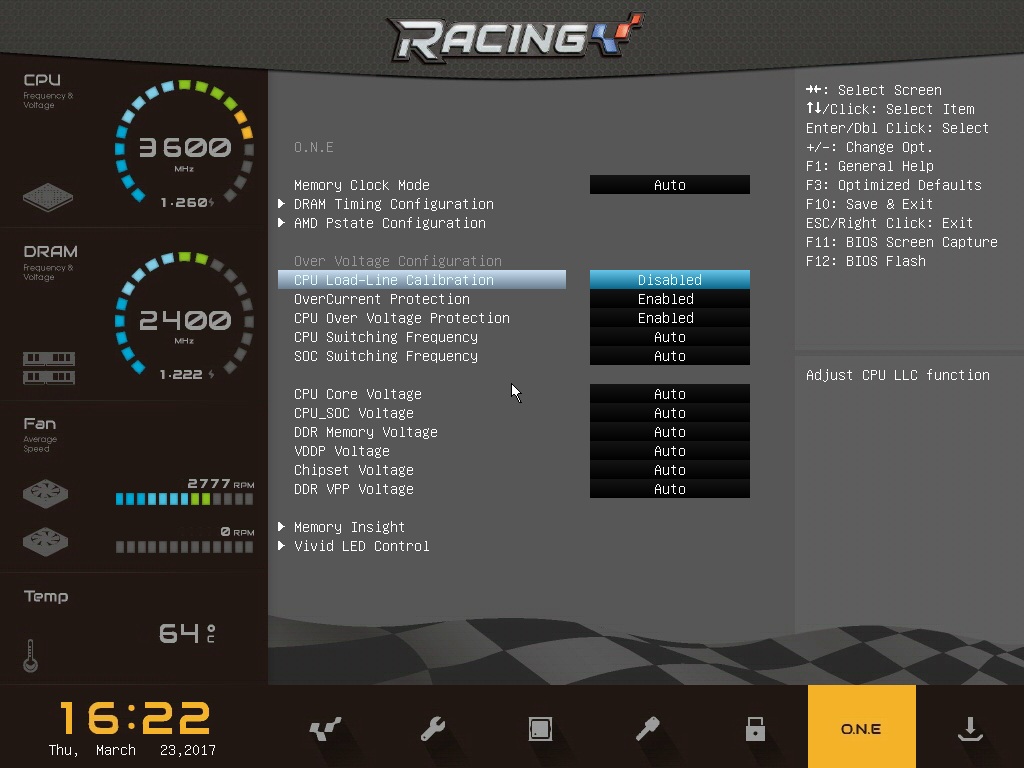Click the Adjust CPU LLC function description

(x=897, y=374)
